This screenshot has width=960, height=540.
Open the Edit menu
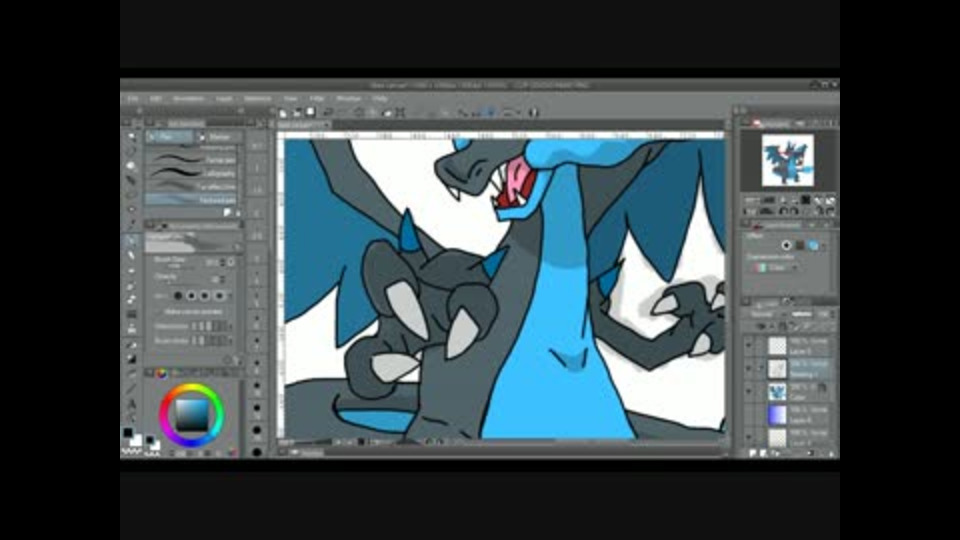click(x=156, y=98)
